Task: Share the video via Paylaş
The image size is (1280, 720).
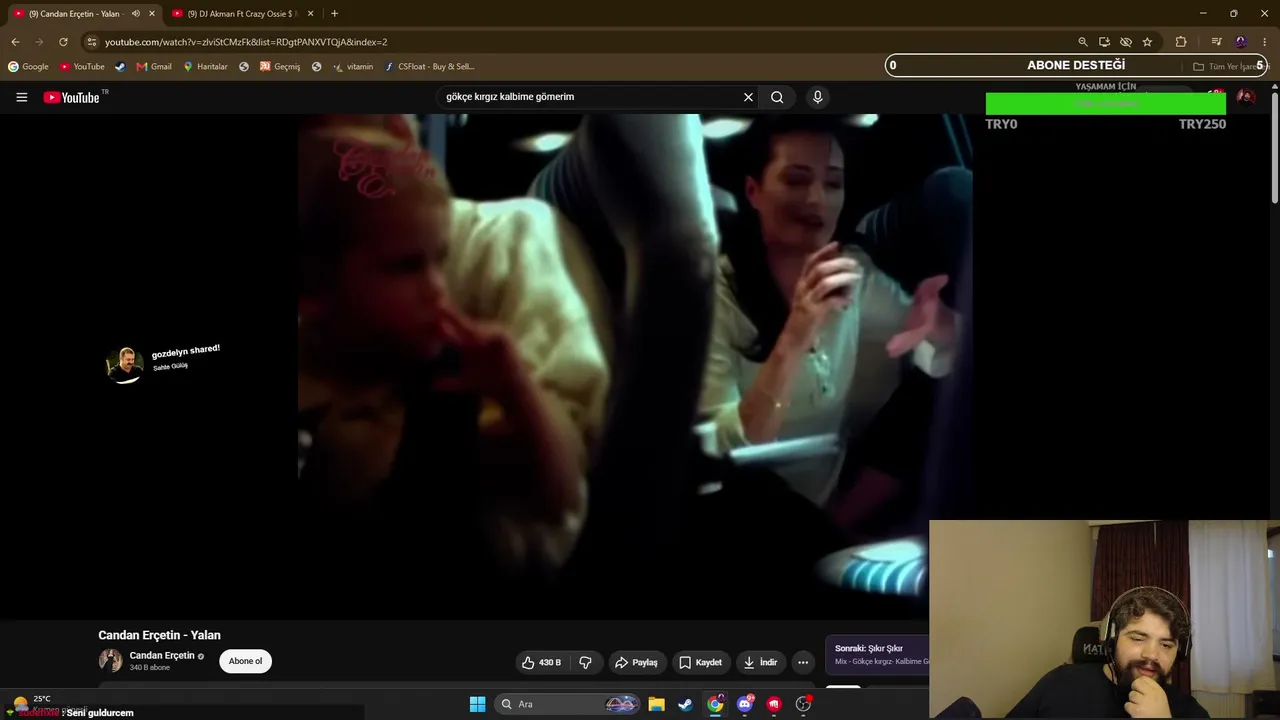Action: [x=636, y=662]
